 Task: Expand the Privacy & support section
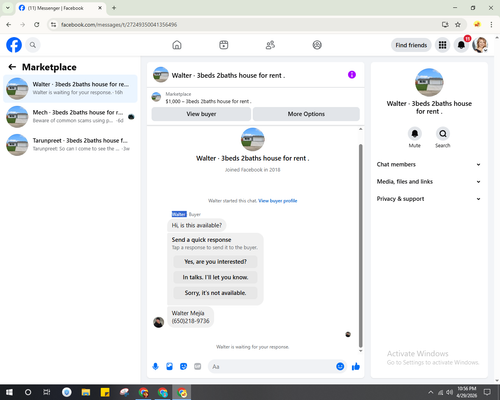pos(429,199)
